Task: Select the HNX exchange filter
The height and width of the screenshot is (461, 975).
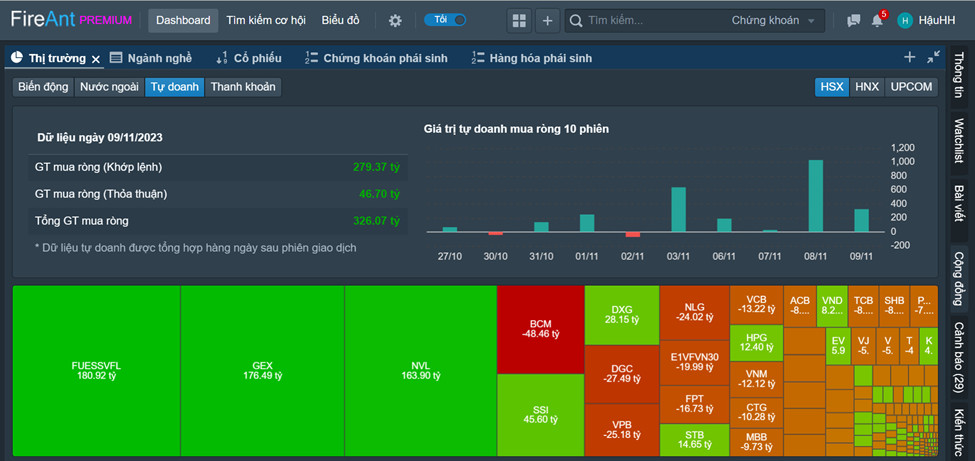Action: pyautogui.click(x=867, y=87)
